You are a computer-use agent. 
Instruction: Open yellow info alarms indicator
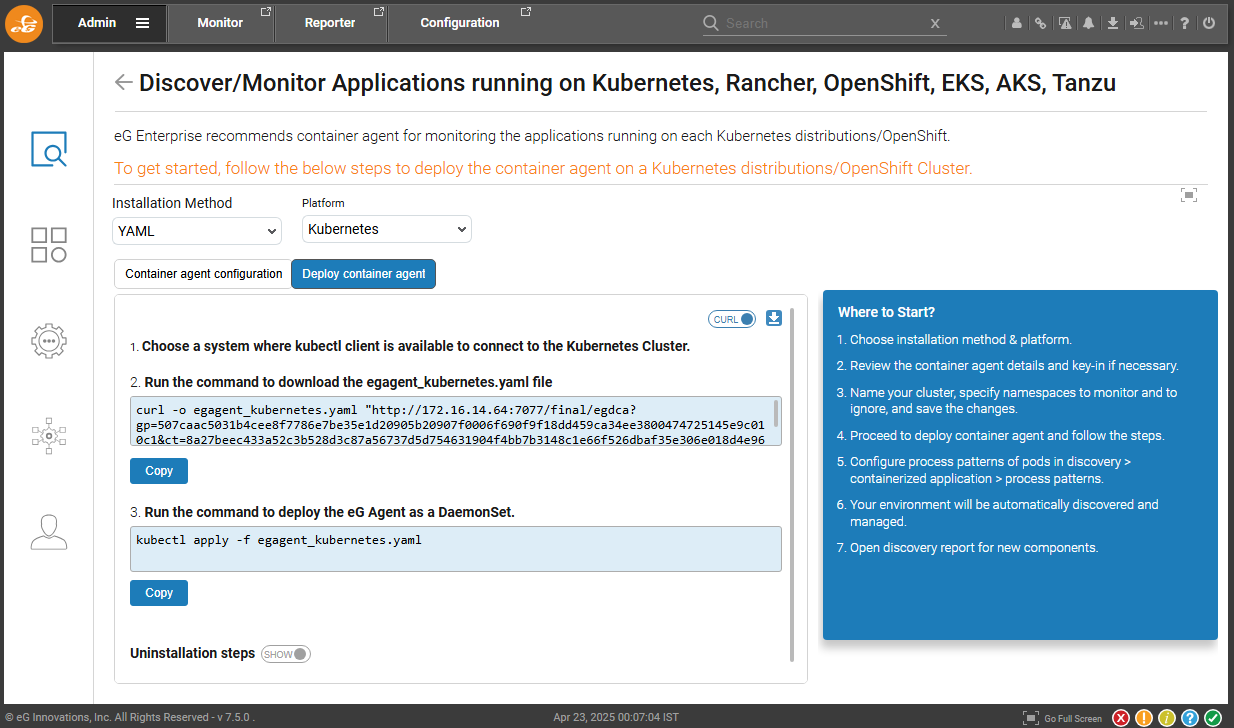click(1167, 718)
